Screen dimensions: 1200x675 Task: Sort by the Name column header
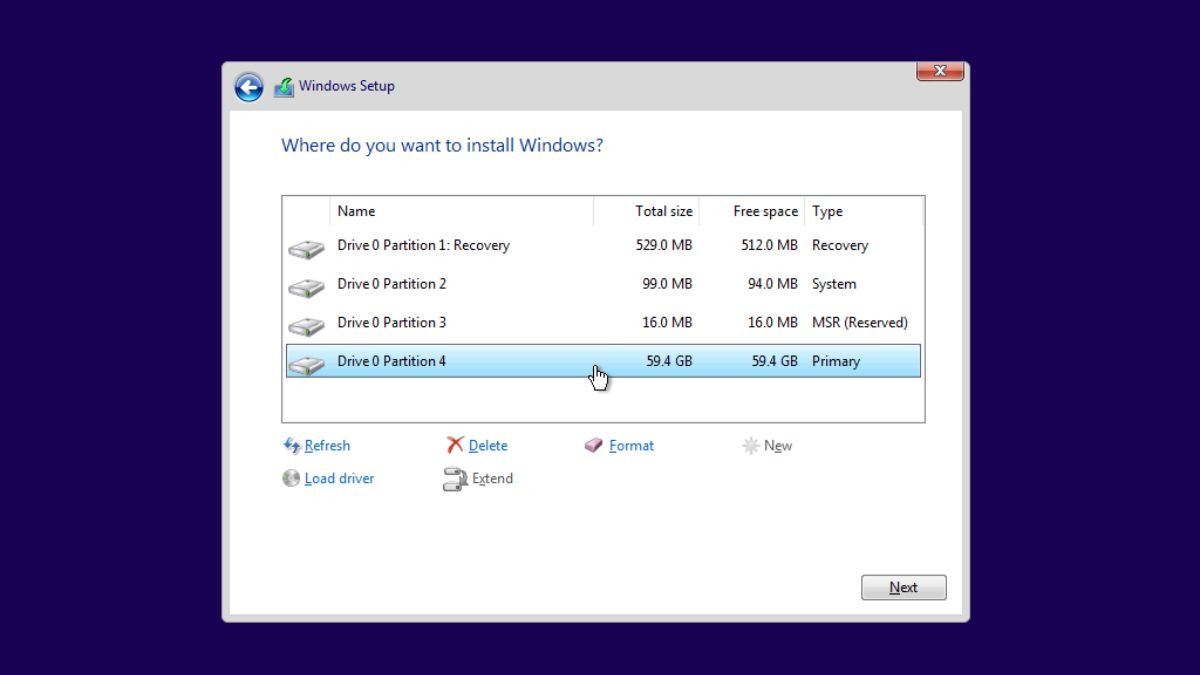(461, 211)
